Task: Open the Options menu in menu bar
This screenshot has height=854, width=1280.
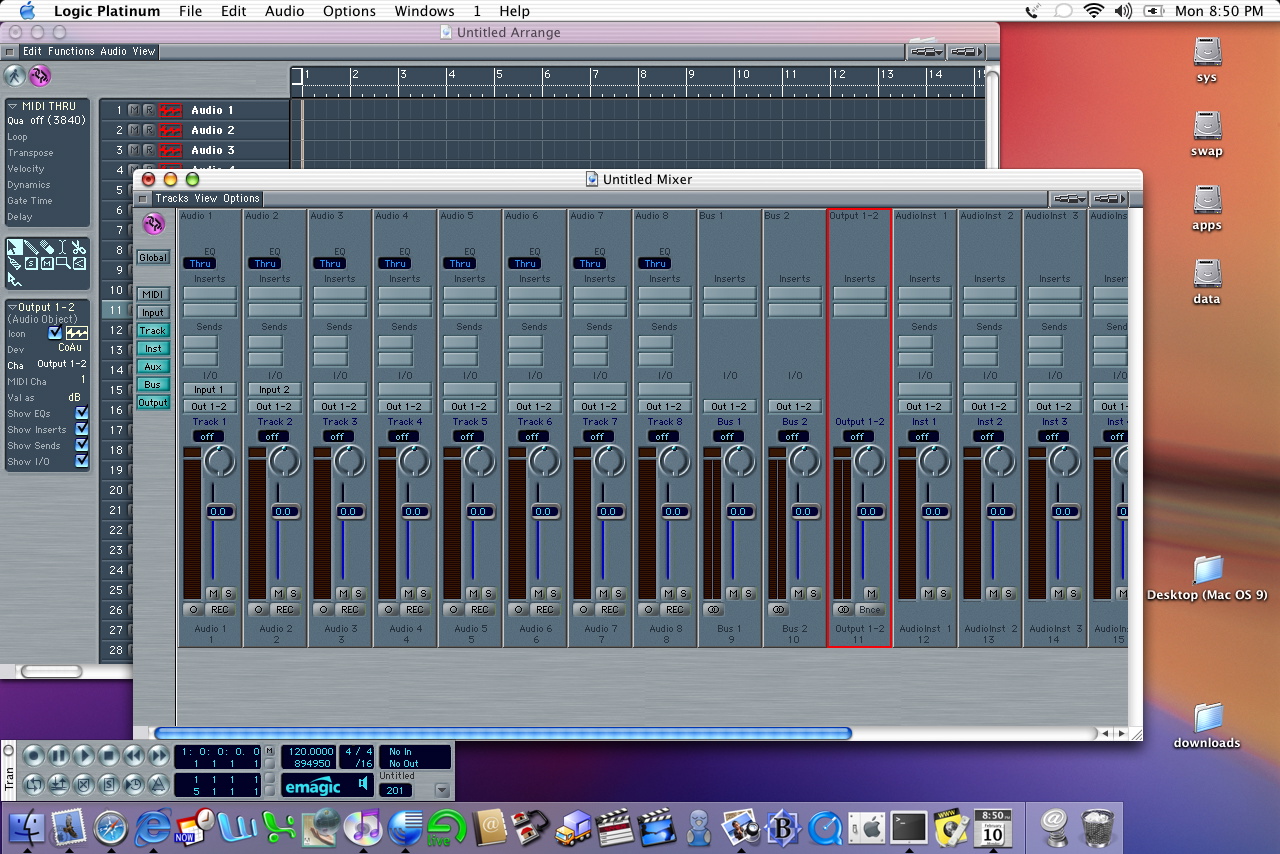Action: coord(349,11)
